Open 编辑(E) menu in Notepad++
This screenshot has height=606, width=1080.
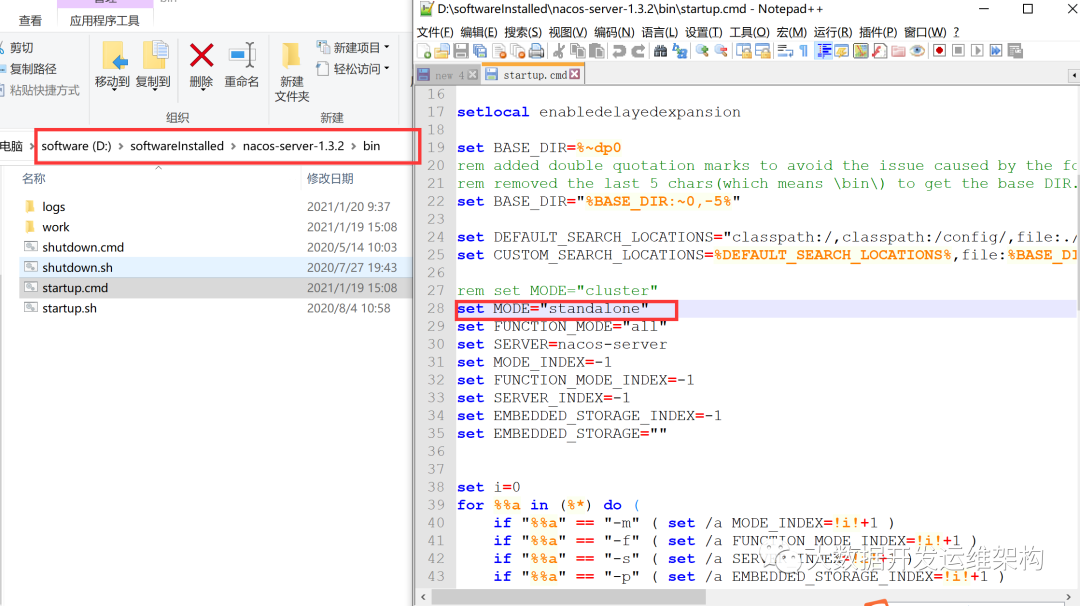coord(479,32)
